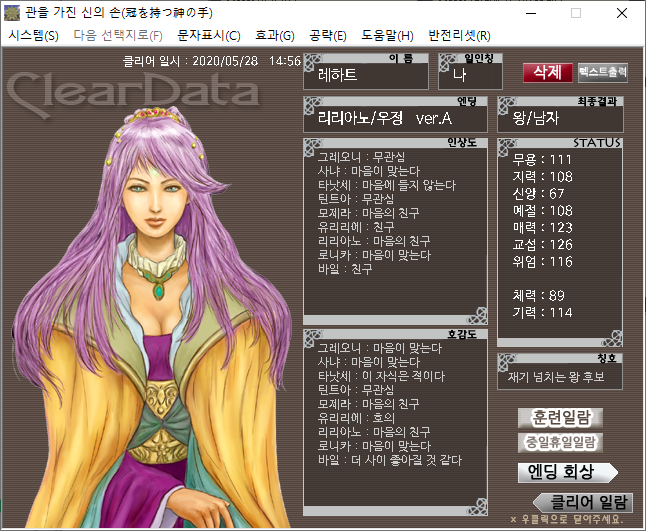Viewport: 646px width, 531px height.
Task: Click the clear date 2020/05/28 14:56
Action: (x=246, y=61)
